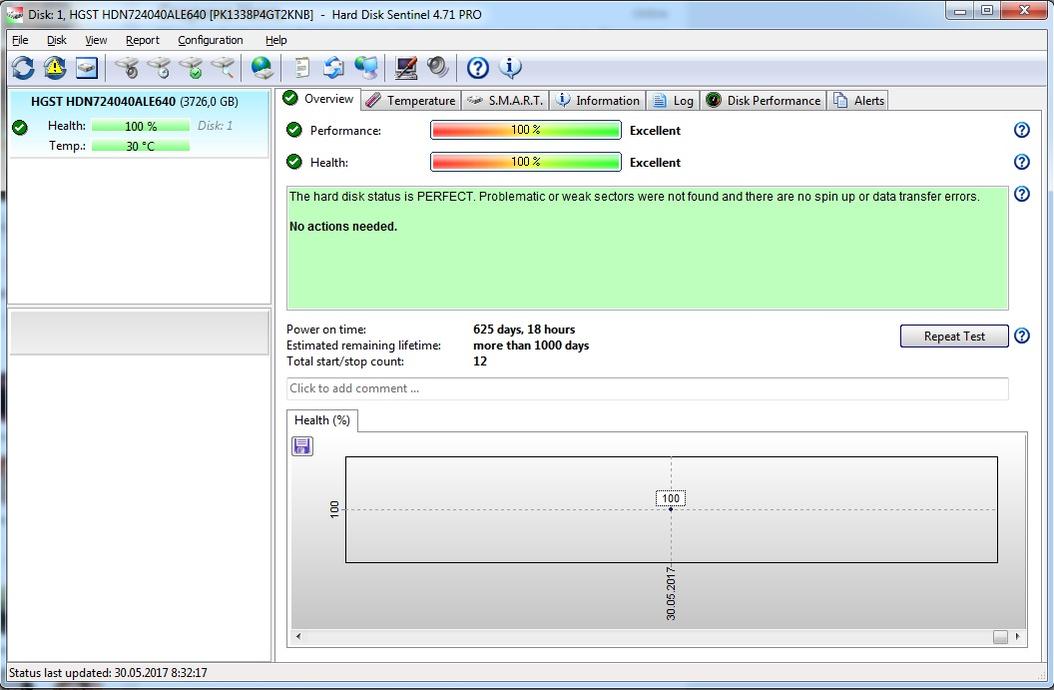The width and height of the screenshot is (1054, 690).
Task: Click the title bar application icon
Action: (x=14, y=14)
